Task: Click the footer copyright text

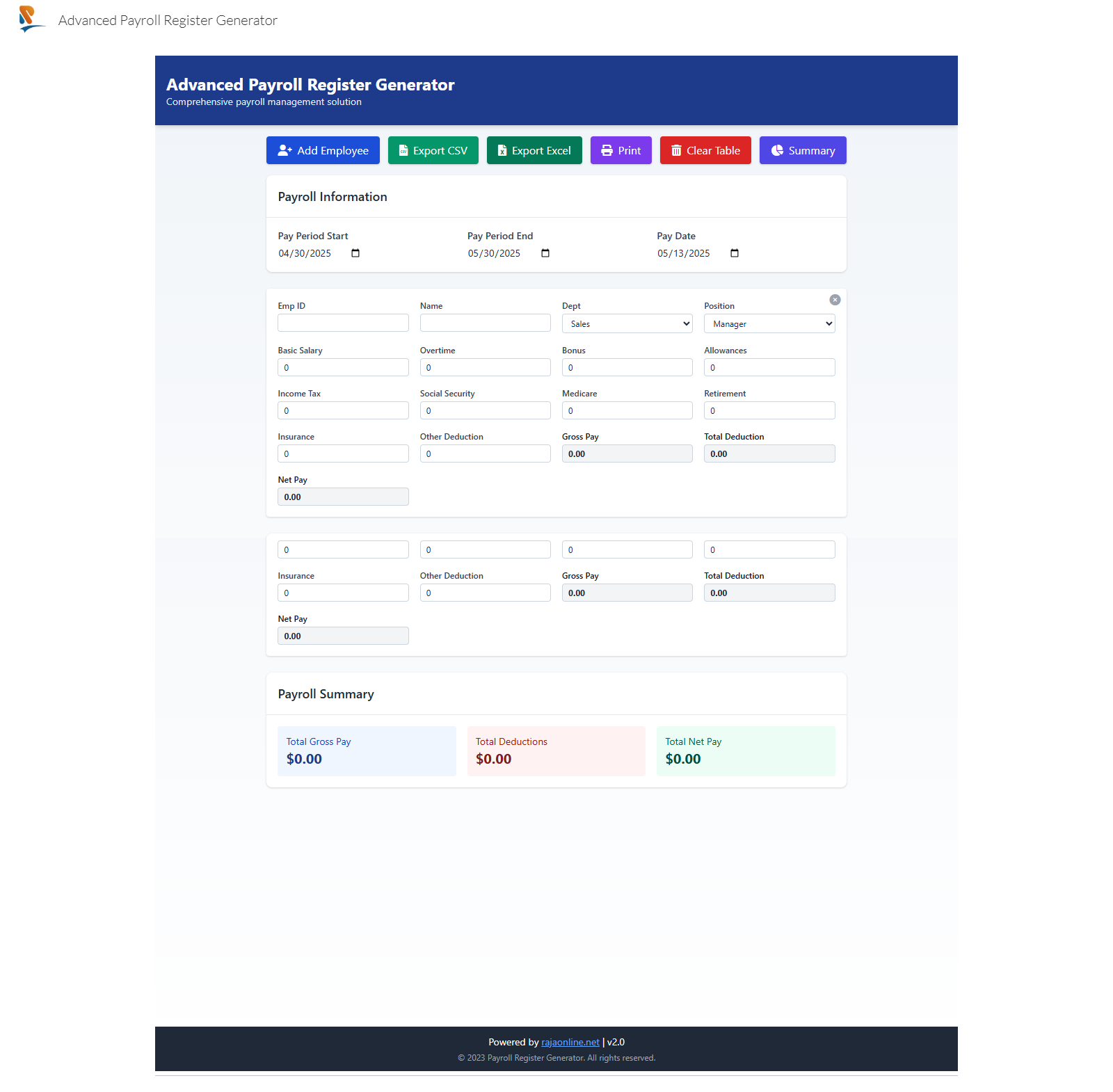Action: point(556,1058)
